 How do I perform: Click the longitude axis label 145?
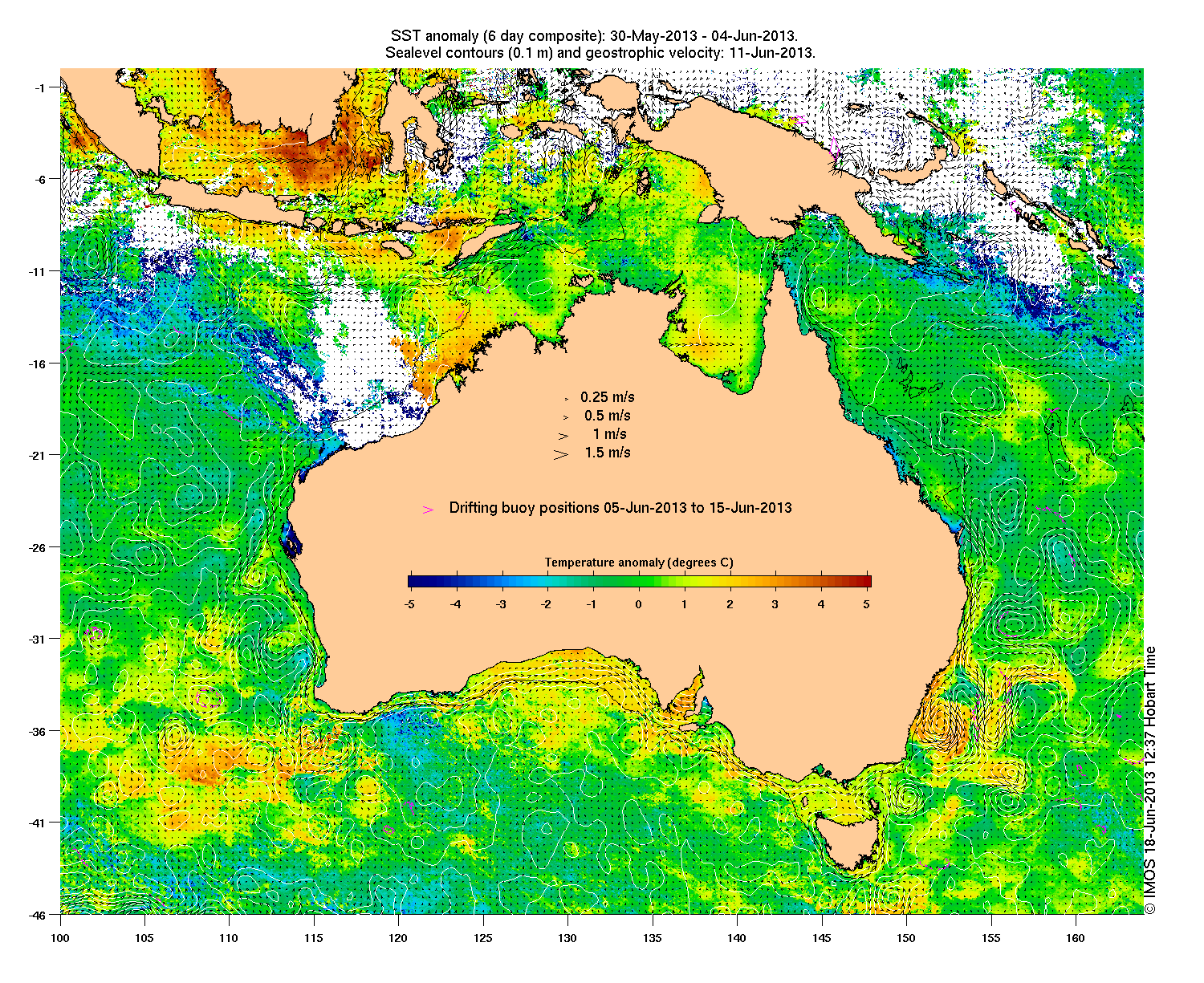(x=822, y=938)
